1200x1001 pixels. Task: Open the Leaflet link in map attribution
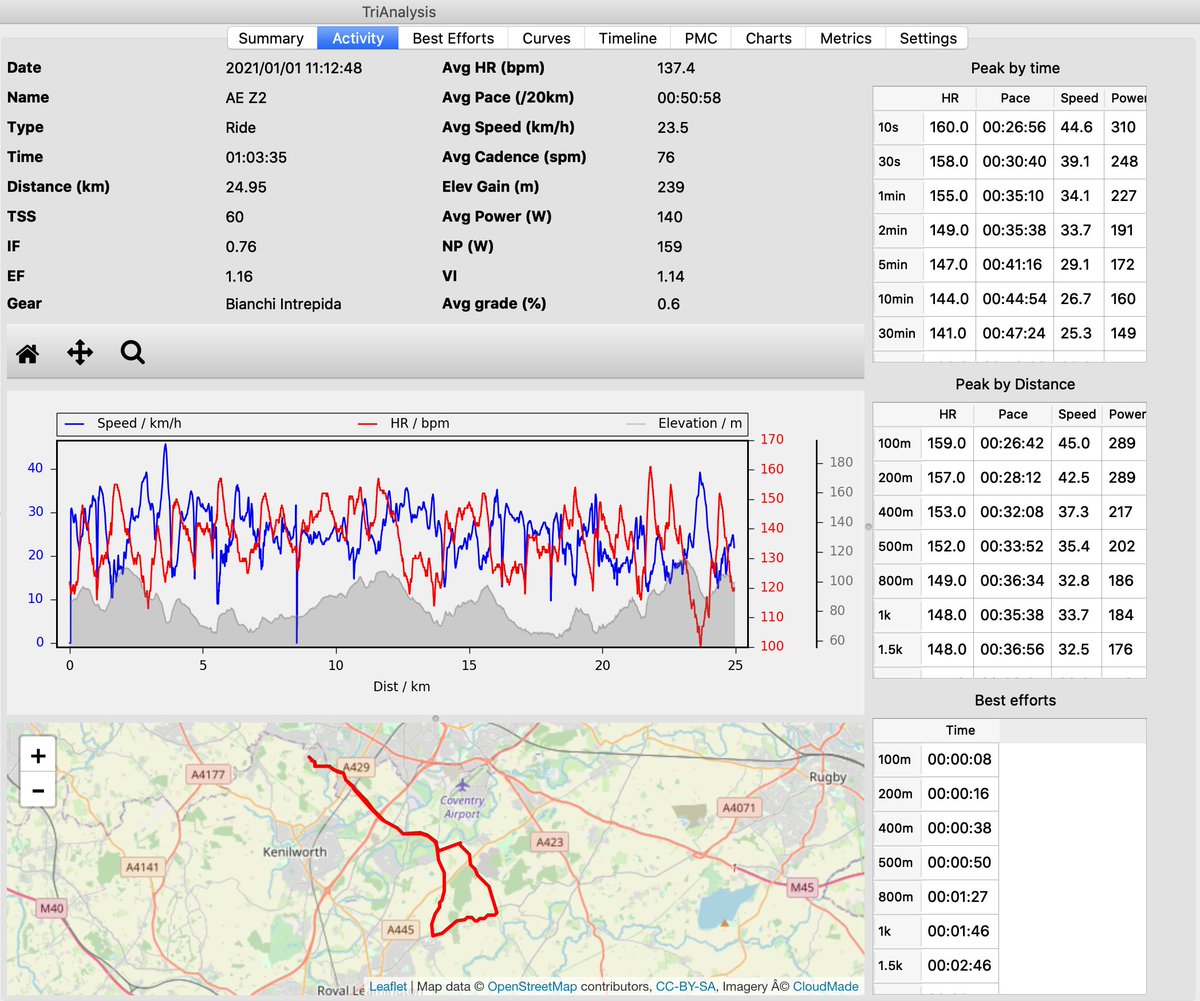pos(388,987)
